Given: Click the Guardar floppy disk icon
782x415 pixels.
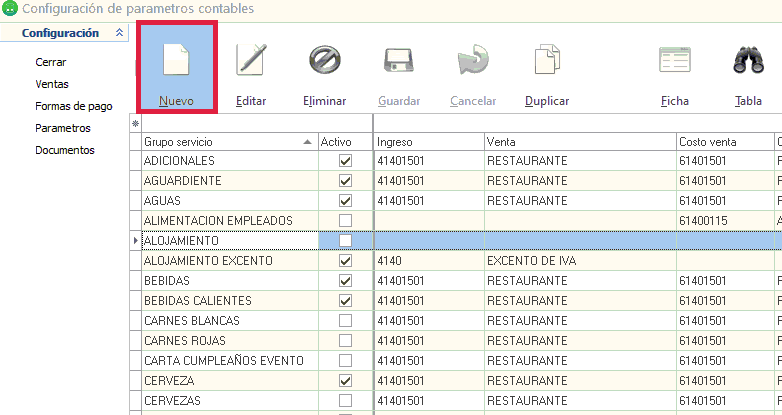Looking at the screenshot, I should tap(400, 61).
